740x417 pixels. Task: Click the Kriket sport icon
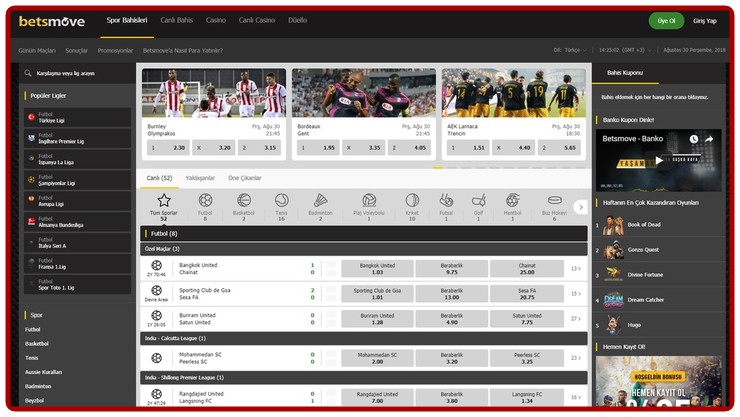point(411,200)
